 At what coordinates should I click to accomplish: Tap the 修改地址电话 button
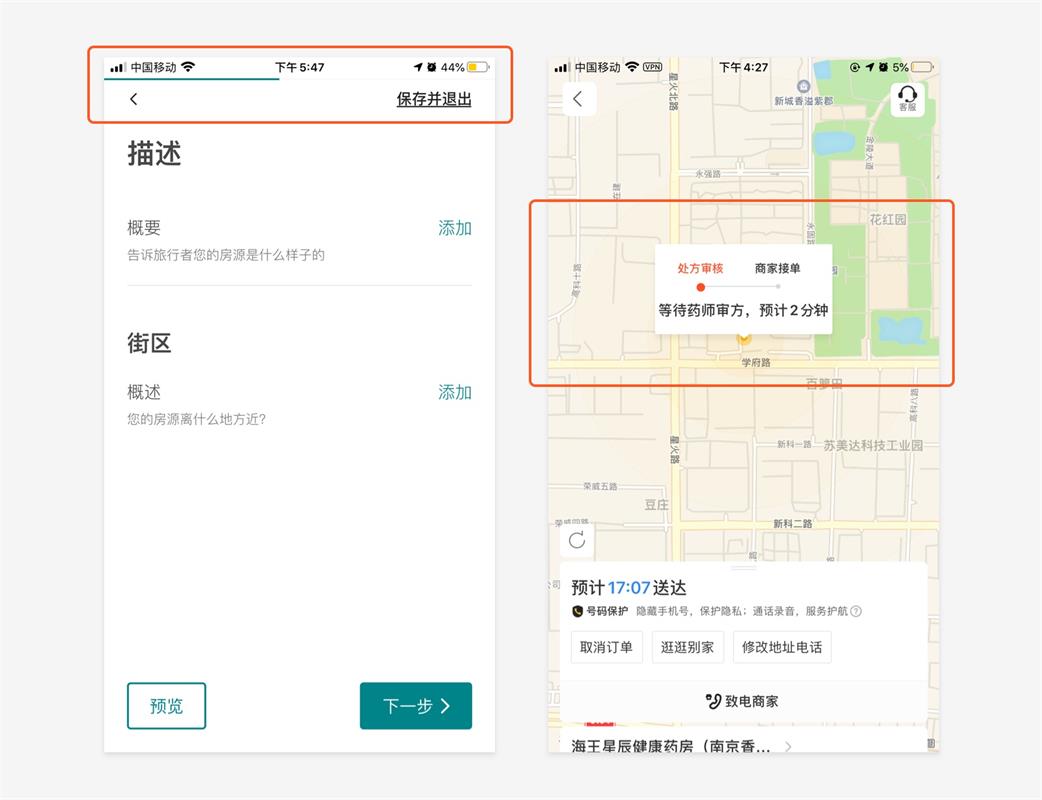[x=782, y=647]
